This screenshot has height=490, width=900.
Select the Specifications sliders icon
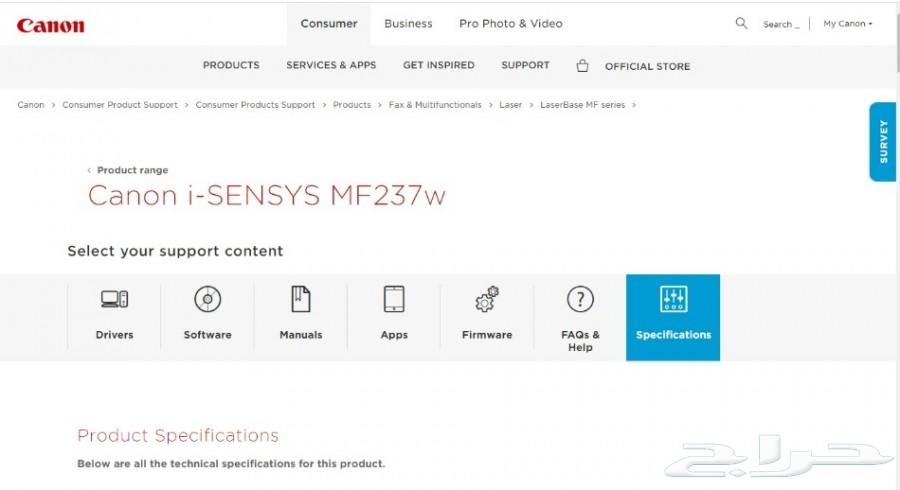pos(673,299)
